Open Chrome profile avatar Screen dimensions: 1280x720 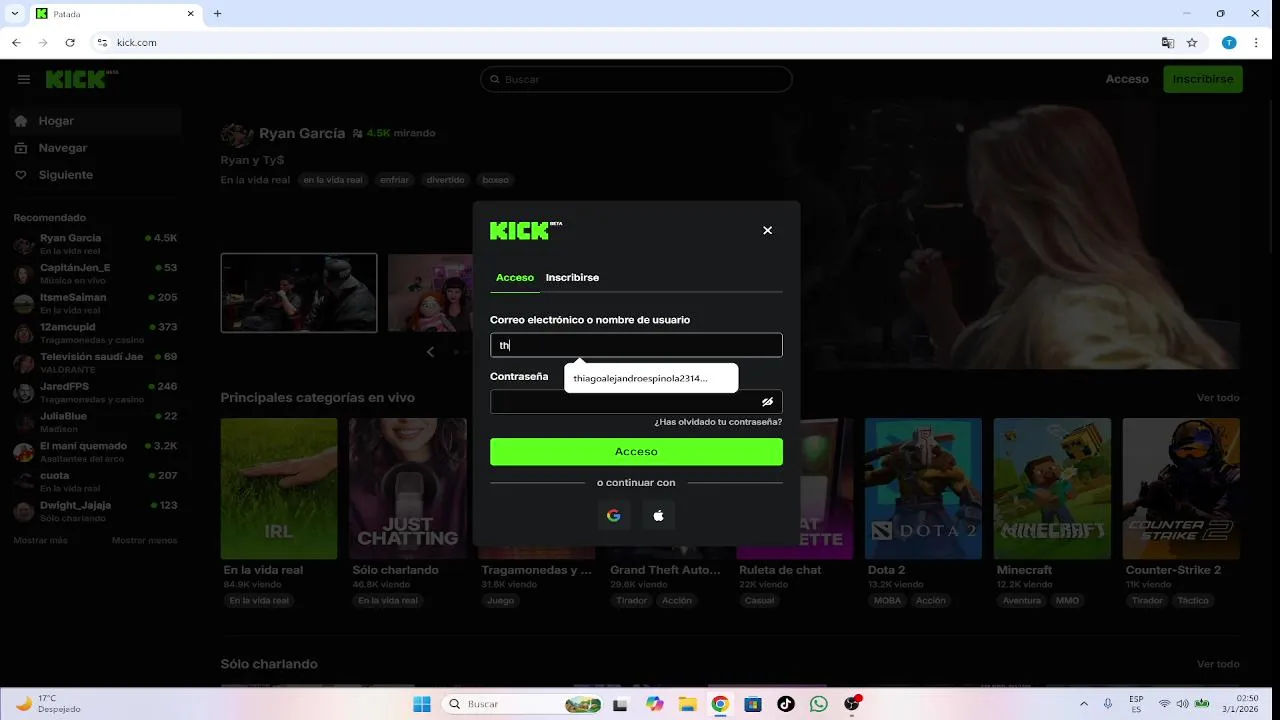[1229, 43]
